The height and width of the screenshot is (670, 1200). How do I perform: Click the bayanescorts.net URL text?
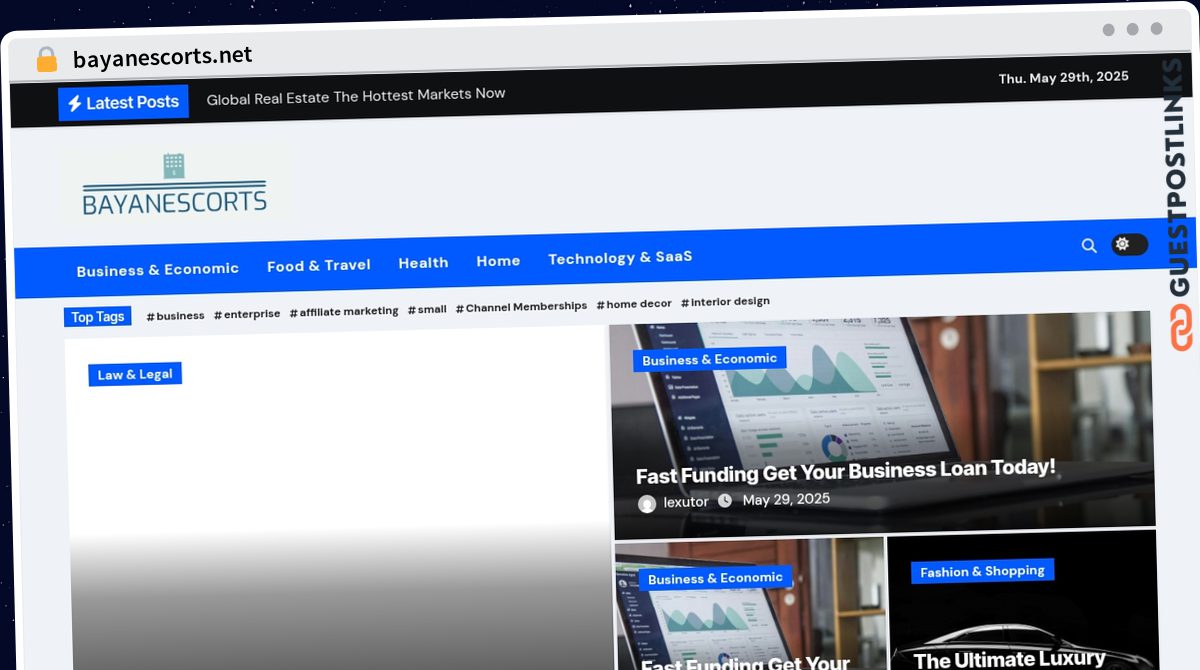(x=163, y=58)
